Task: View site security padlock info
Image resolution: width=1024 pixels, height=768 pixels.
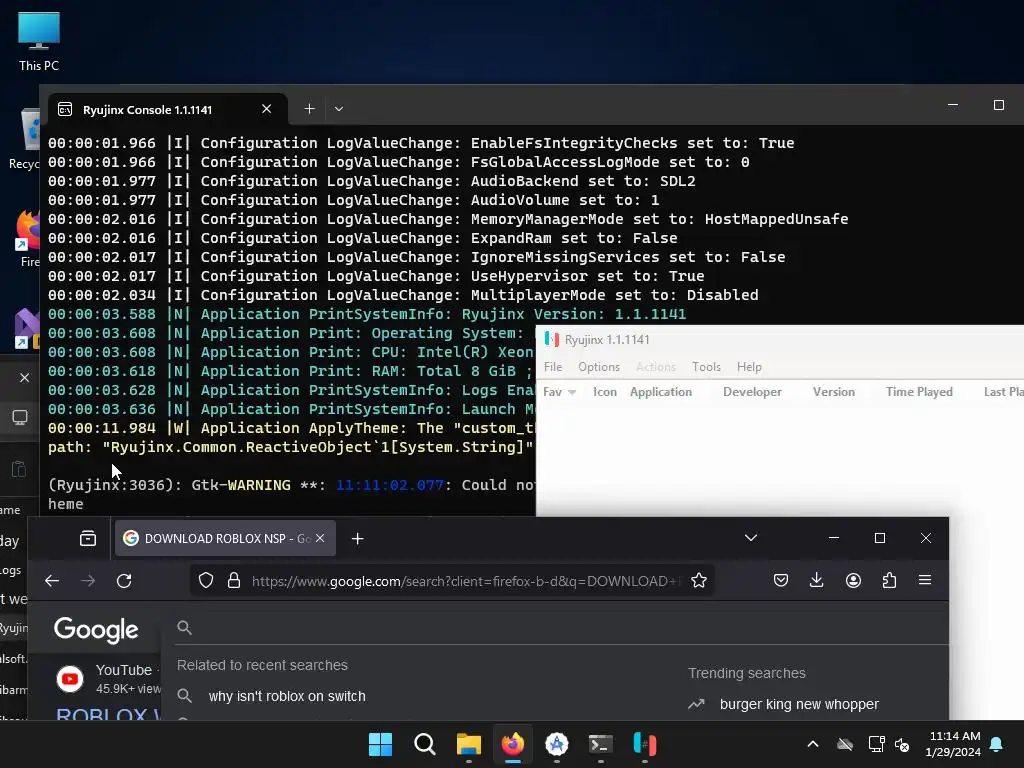Action: (234, 581)
